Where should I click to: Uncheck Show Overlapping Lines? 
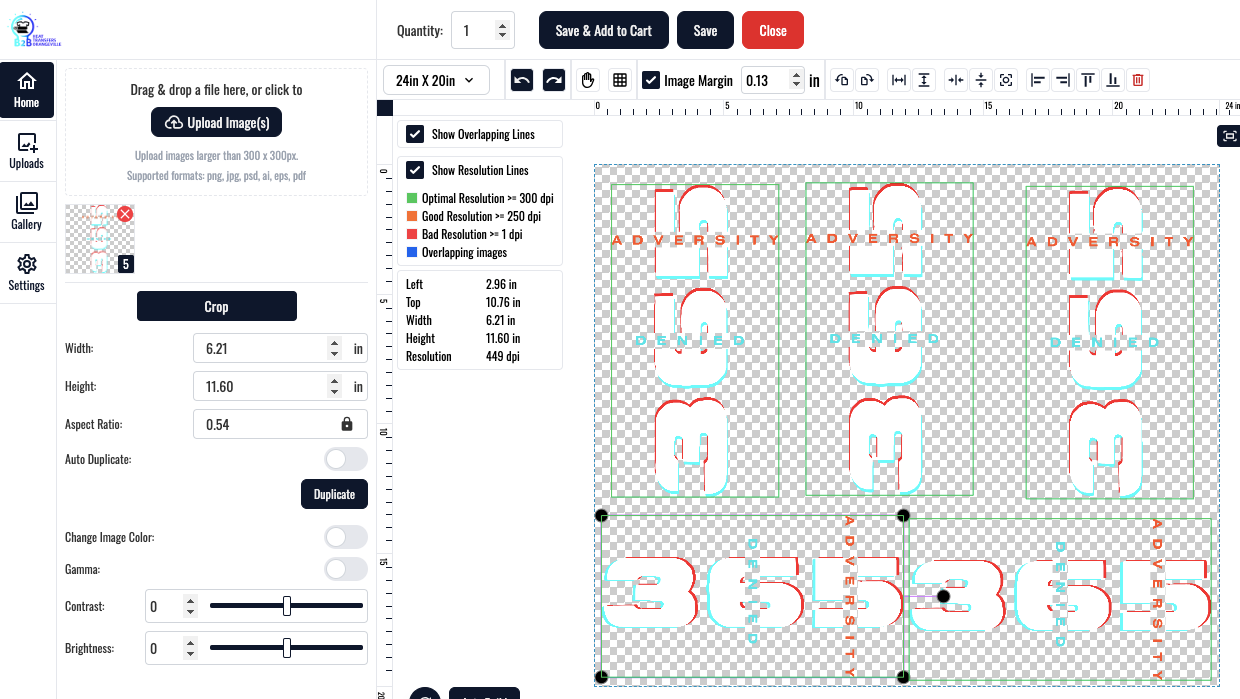pos(415,134)
